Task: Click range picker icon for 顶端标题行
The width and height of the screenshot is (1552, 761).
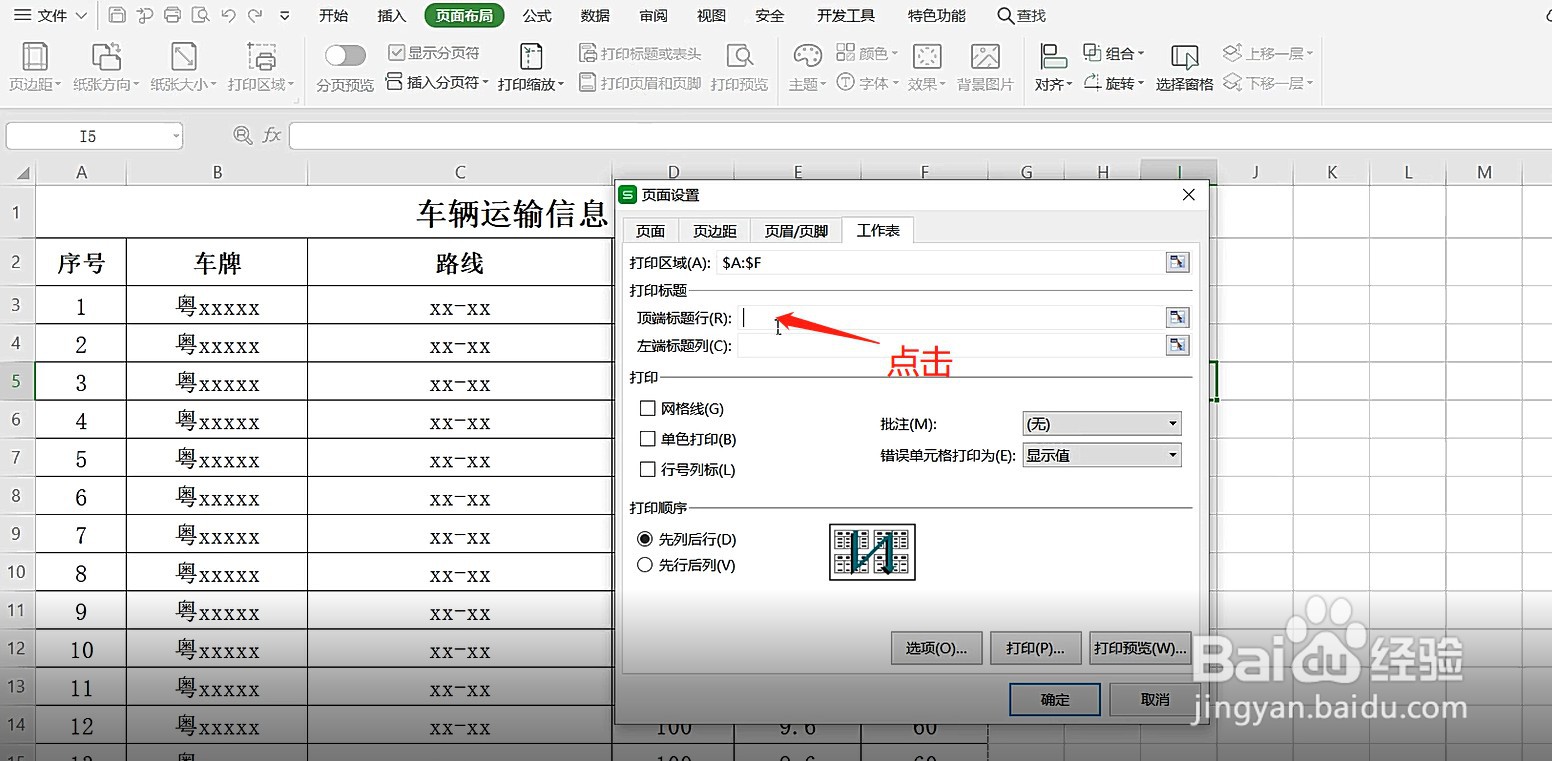Action: coord(1178,317)
